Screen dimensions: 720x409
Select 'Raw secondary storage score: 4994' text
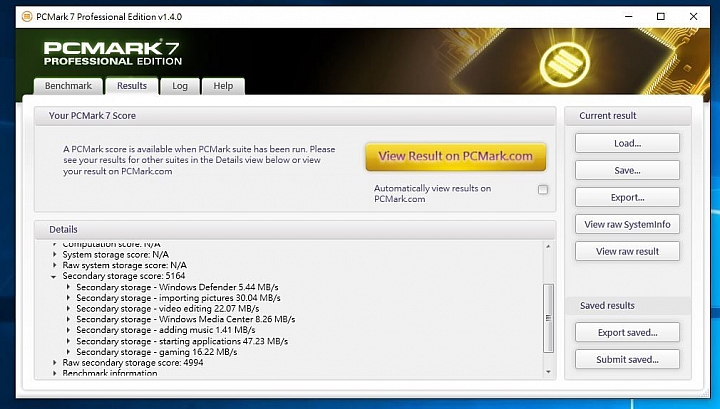click(x=133, y=363)
